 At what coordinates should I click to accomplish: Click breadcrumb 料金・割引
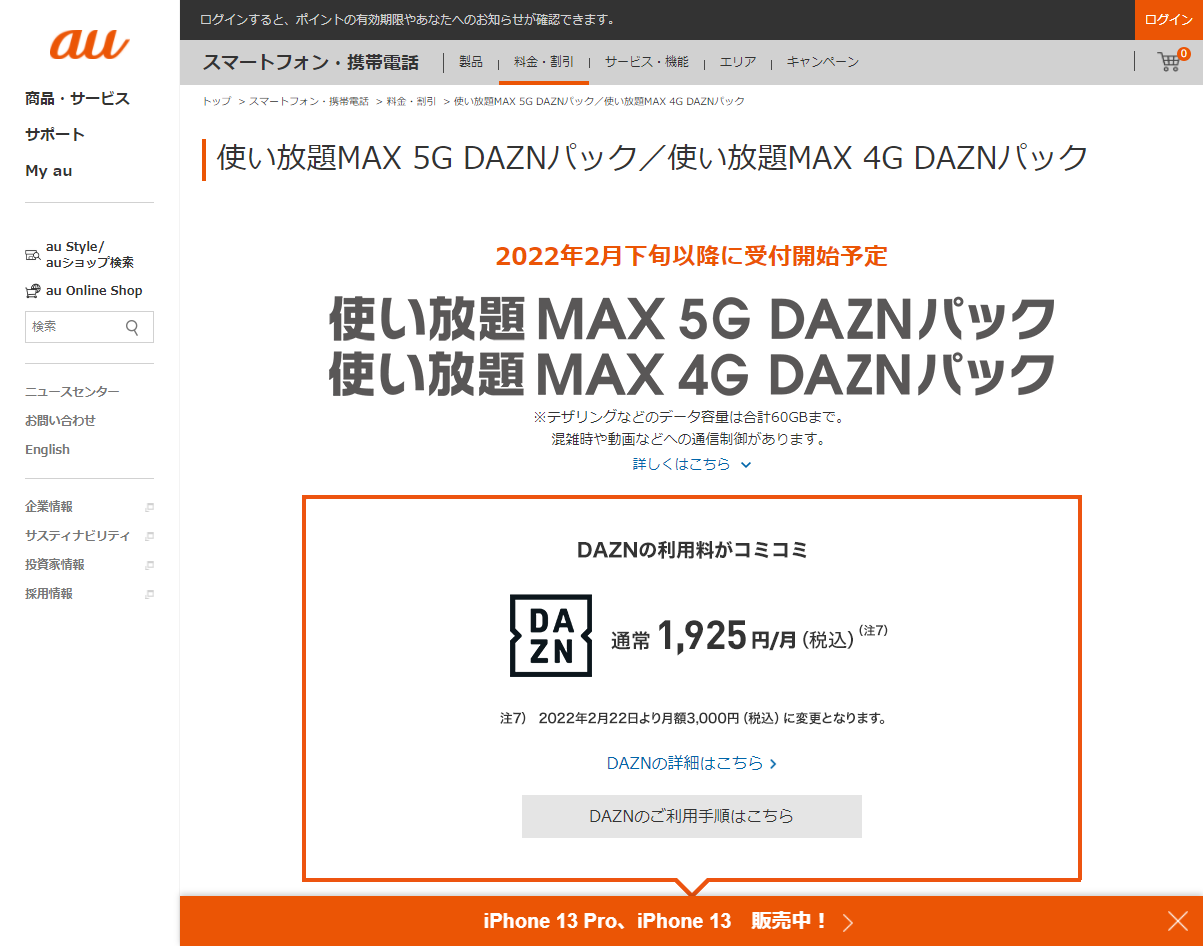tap(411, 102)
